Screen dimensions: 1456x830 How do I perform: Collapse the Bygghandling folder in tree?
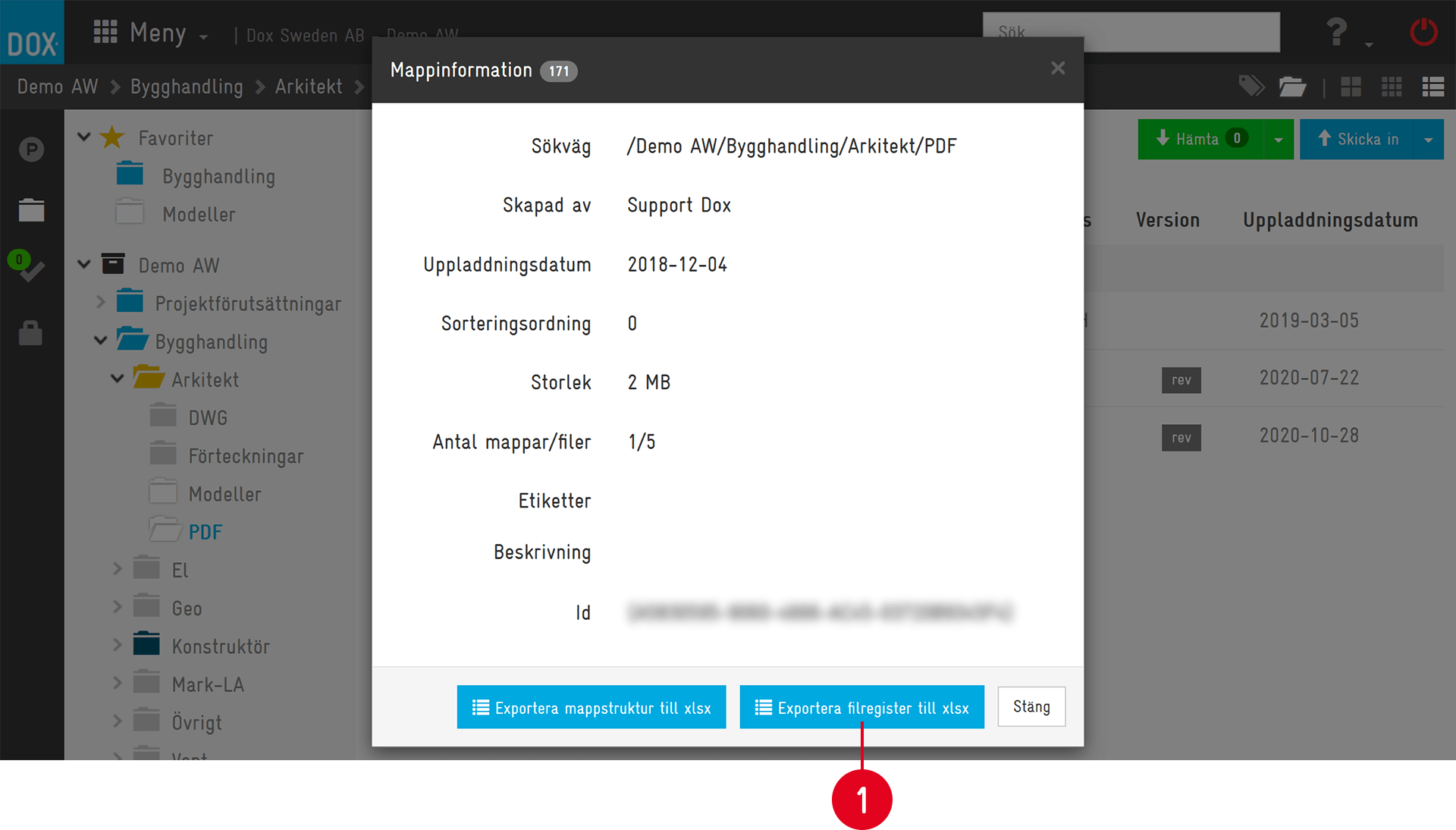pos(101,340)
